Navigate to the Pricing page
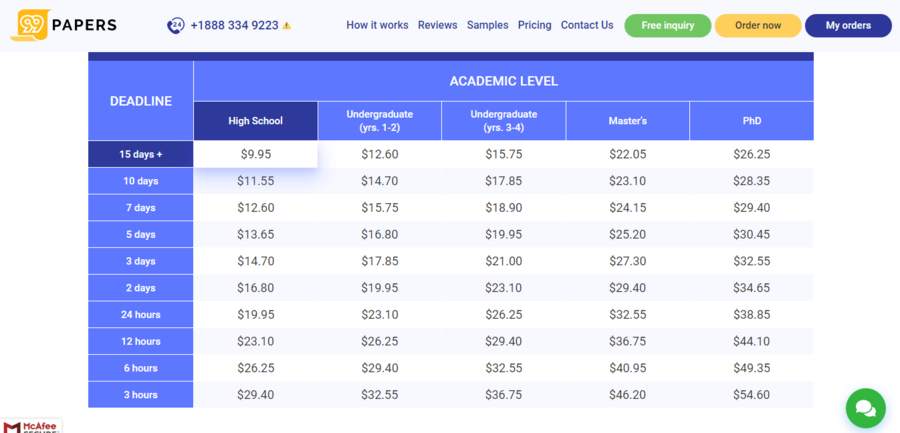The height and width of the screenshot is (433, 900). click(x=534, y=25)
